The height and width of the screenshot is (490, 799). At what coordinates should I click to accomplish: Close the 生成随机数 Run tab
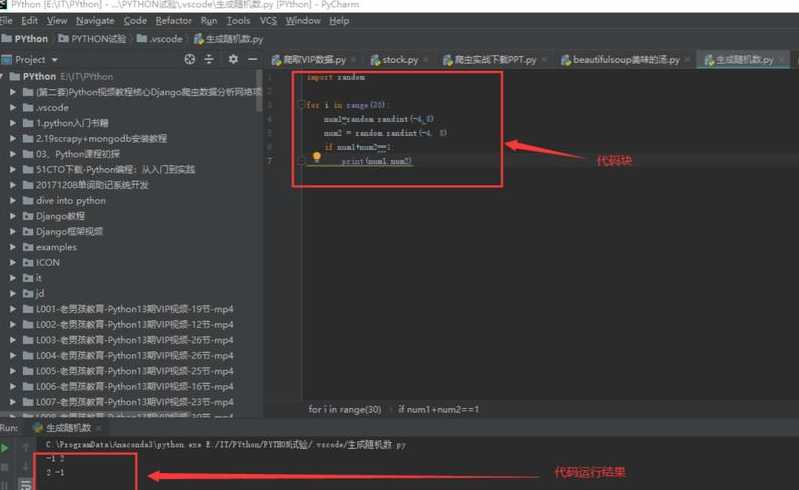pos(99,428)
